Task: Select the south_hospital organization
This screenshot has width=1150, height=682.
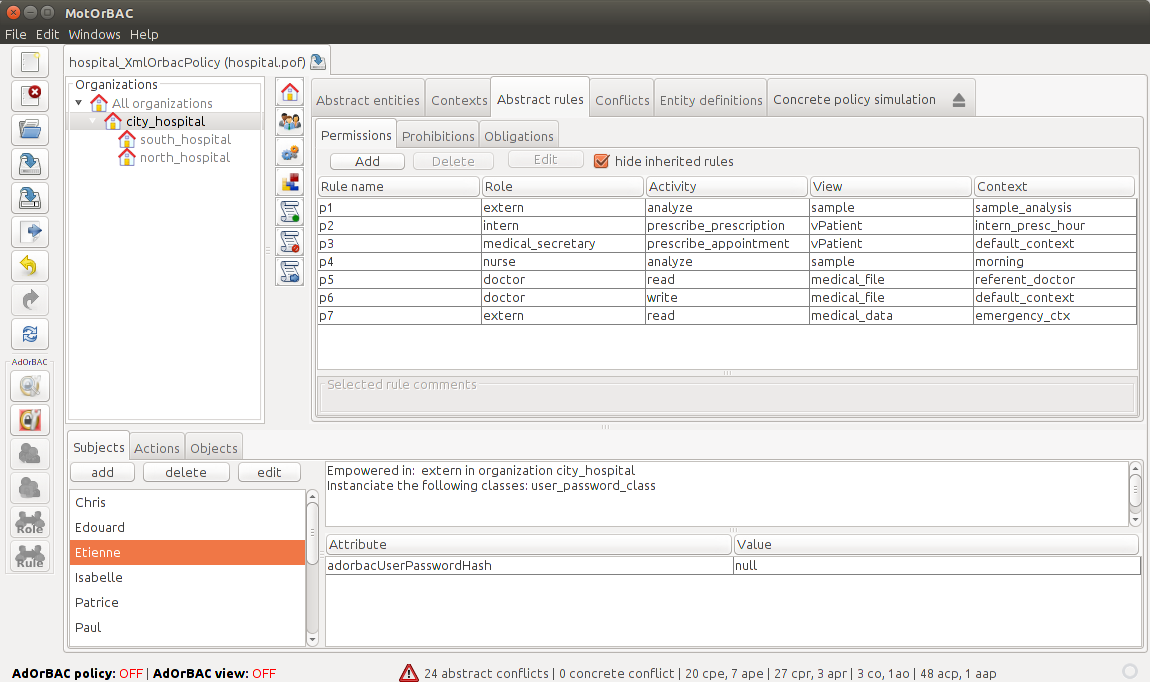Action: coord(185,139)
